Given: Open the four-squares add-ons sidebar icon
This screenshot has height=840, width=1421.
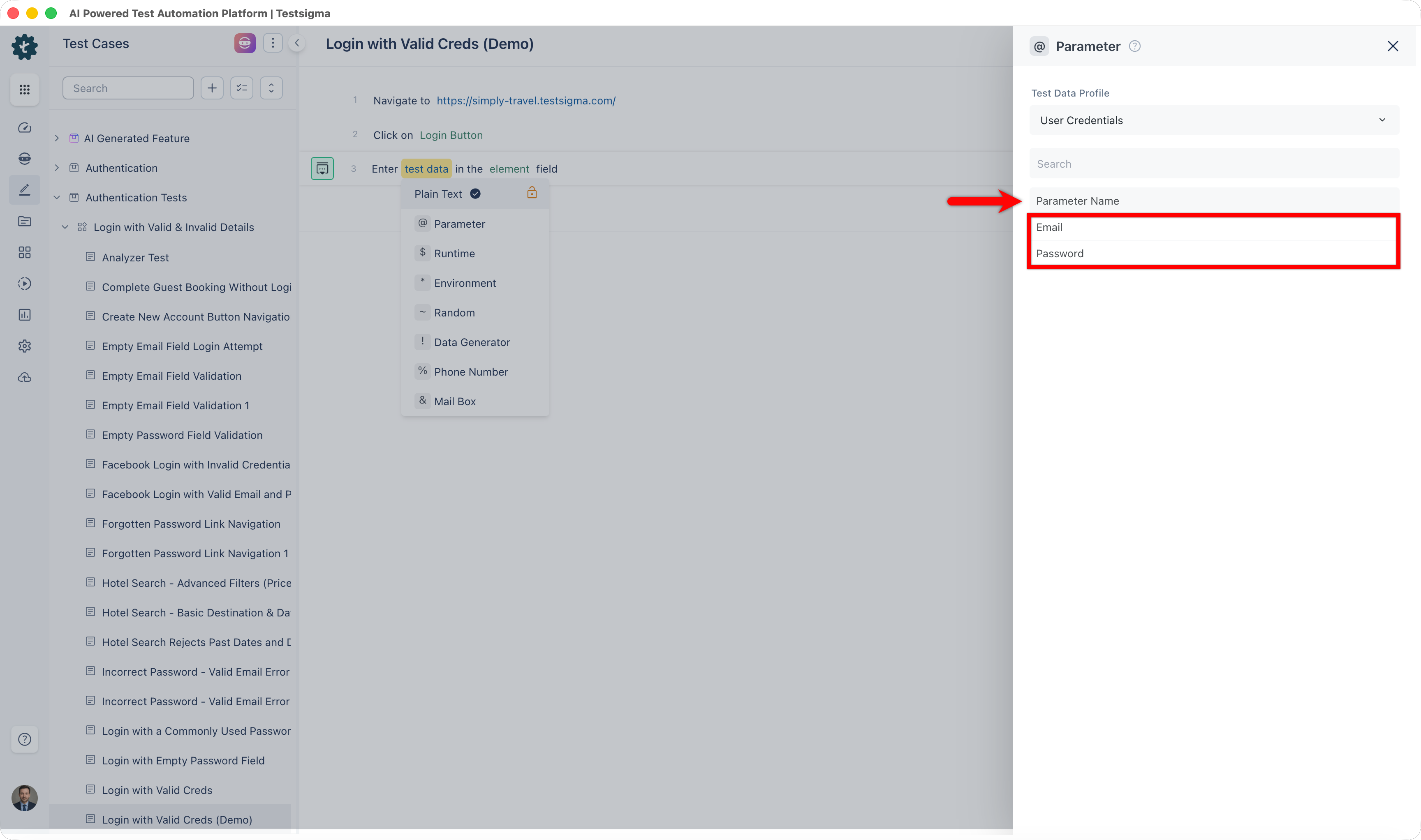Looking at the screenshot, I should pyautogui.click(x=24, y=252).
